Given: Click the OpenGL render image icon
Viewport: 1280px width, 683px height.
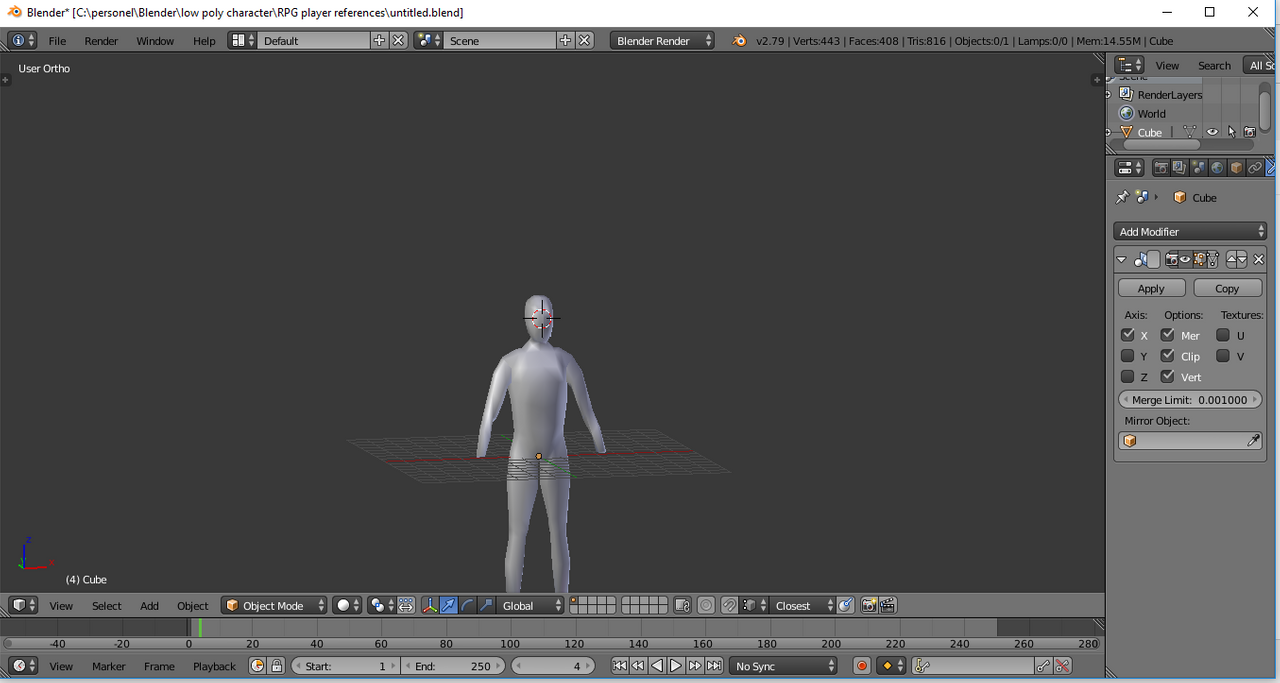Looking at the screenshot, I should tap(869, 606).
